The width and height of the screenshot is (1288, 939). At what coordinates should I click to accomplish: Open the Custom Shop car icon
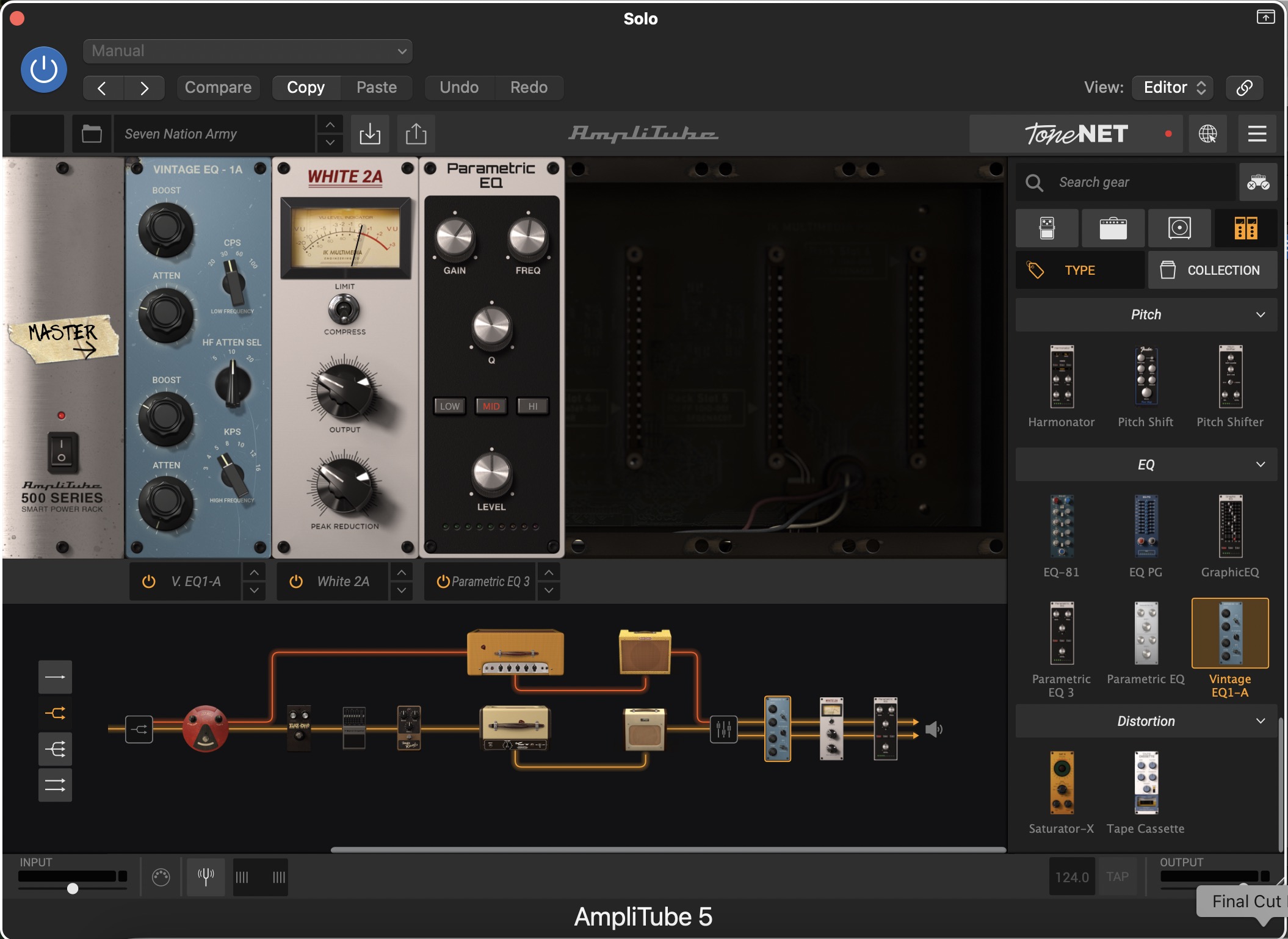point(1258,182)
